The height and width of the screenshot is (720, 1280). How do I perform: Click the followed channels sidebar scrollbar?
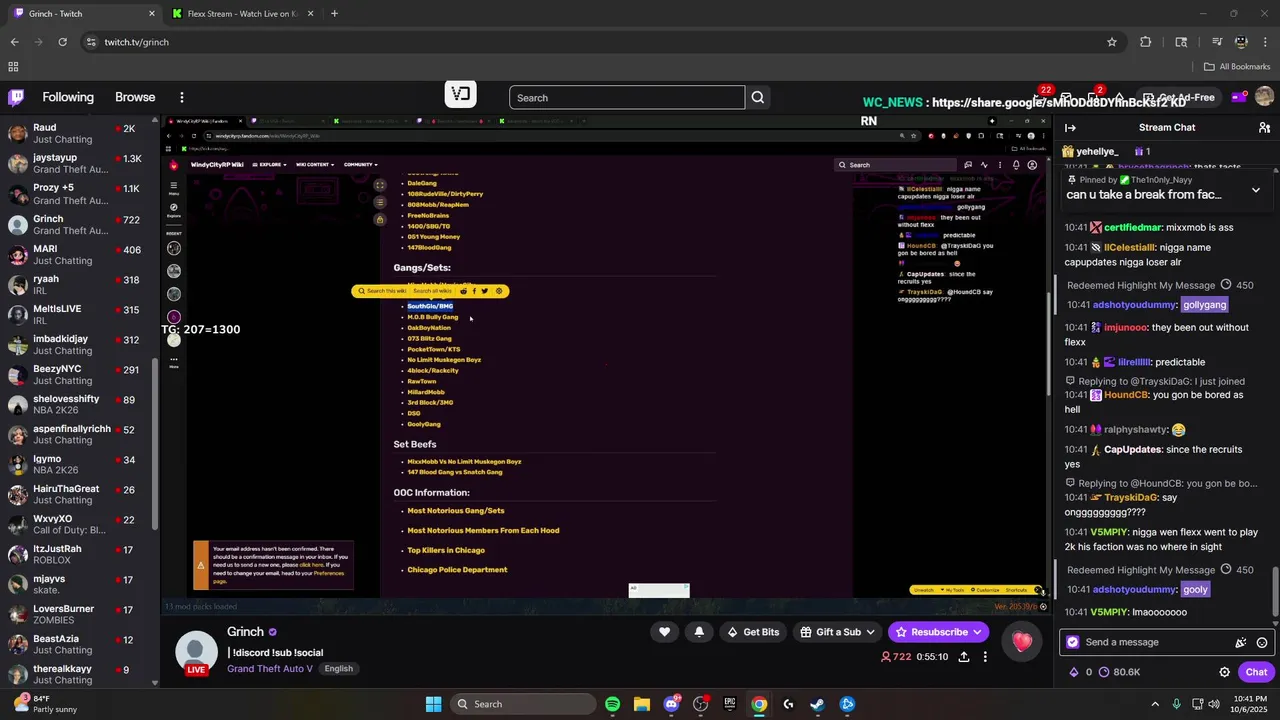tap(155, 446)
